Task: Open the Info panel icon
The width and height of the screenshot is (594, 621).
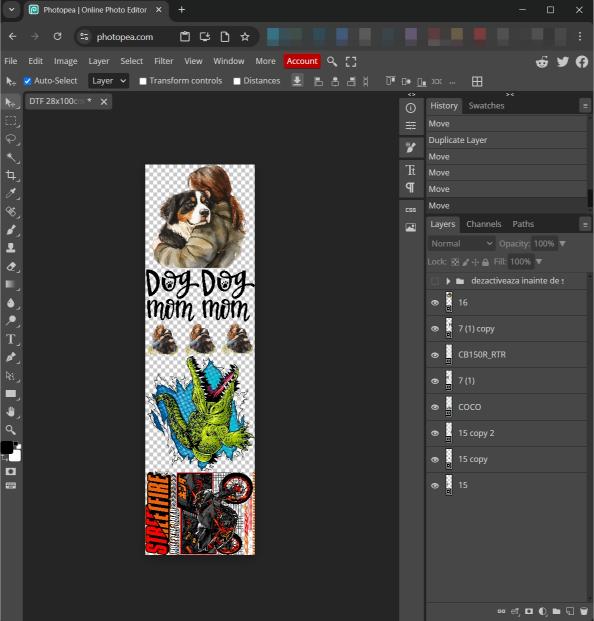Action: (411, 108)
